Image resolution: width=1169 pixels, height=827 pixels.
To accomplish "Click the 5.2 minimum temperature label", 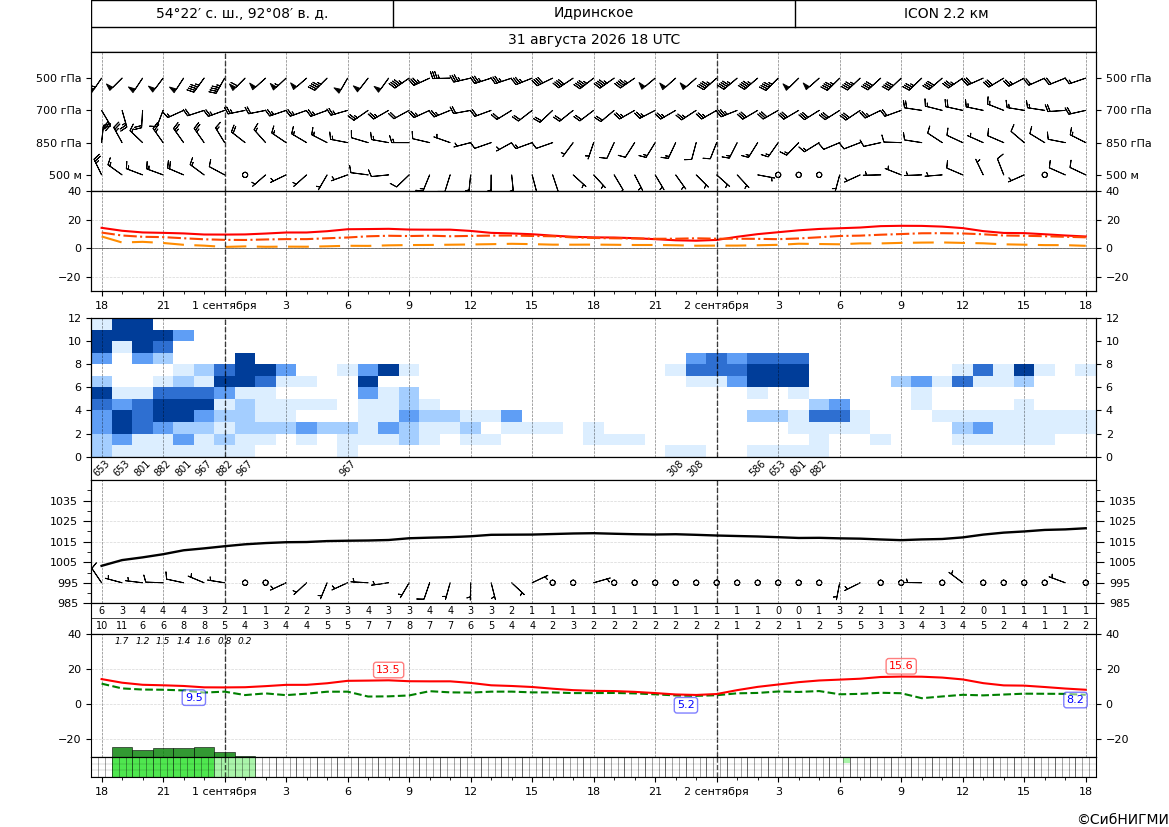I will [x=686, y=705].
